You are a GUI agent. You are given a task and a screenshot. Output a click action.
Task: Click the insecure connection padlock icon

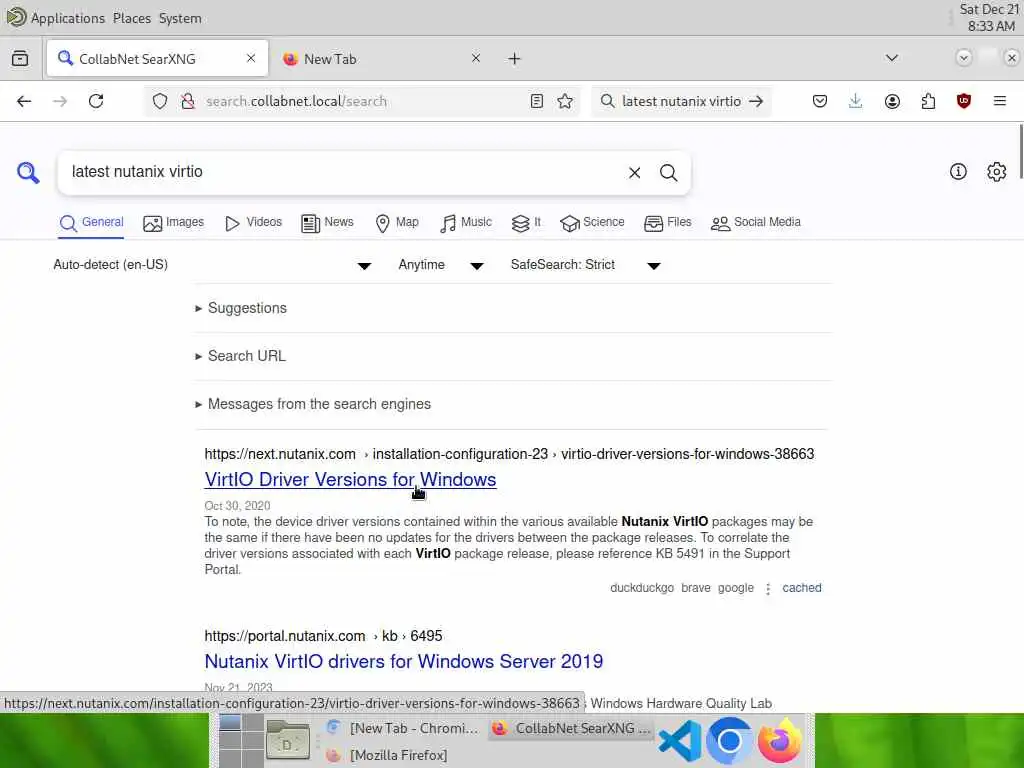(188, 101)
